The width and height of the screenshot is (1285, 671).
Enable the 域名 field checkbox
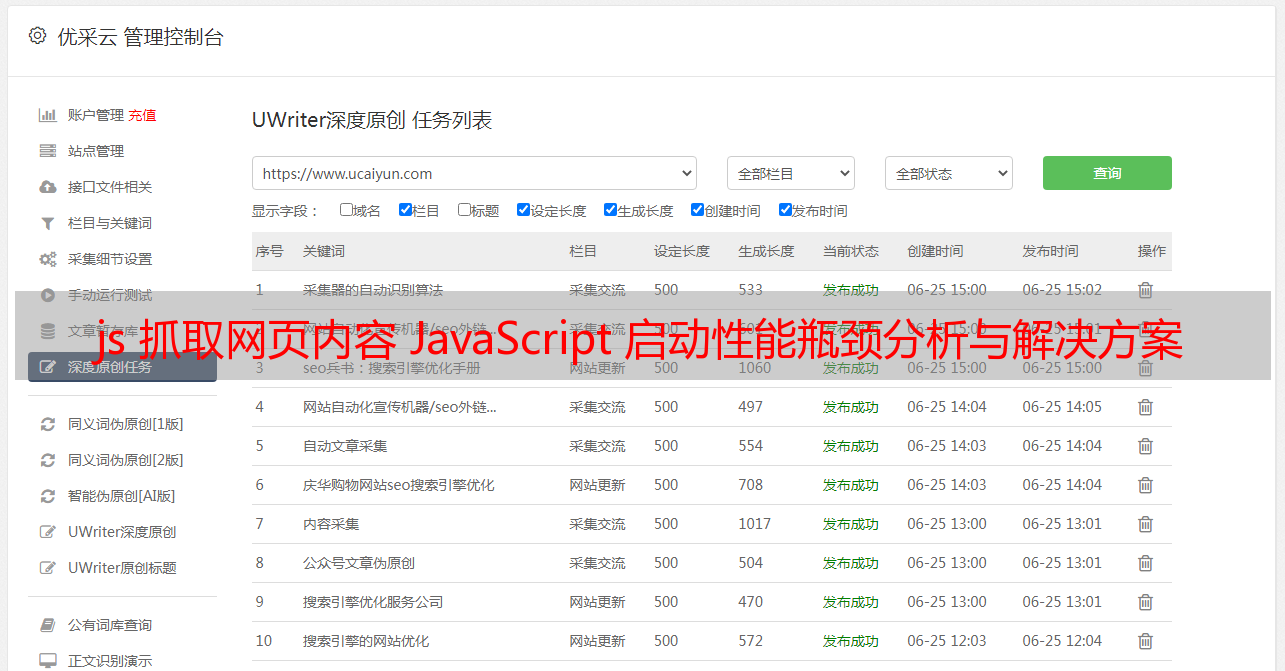[x=346, y=210]
